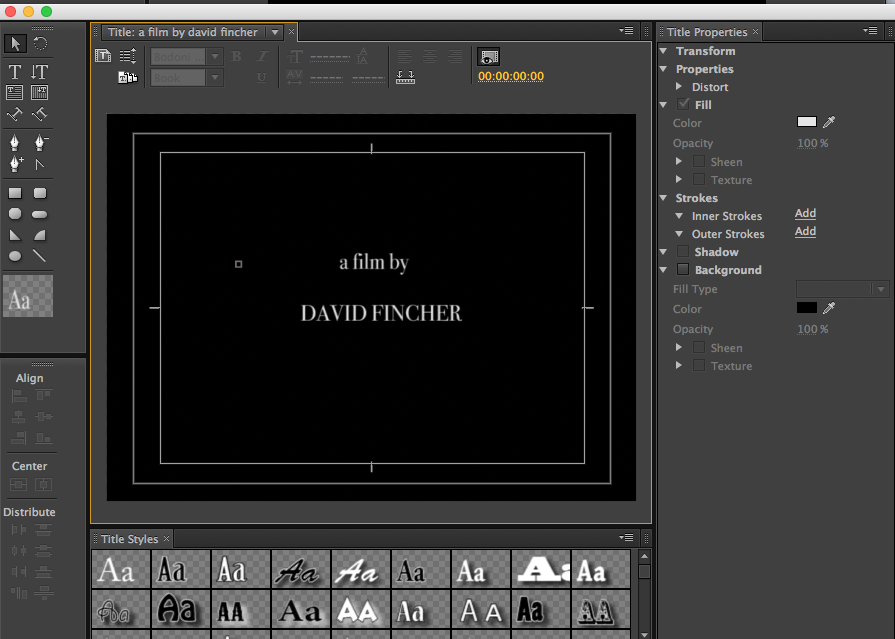
Task: Click the Tab Stops icon
Action: pyautogui.click(x=405, y=77)
